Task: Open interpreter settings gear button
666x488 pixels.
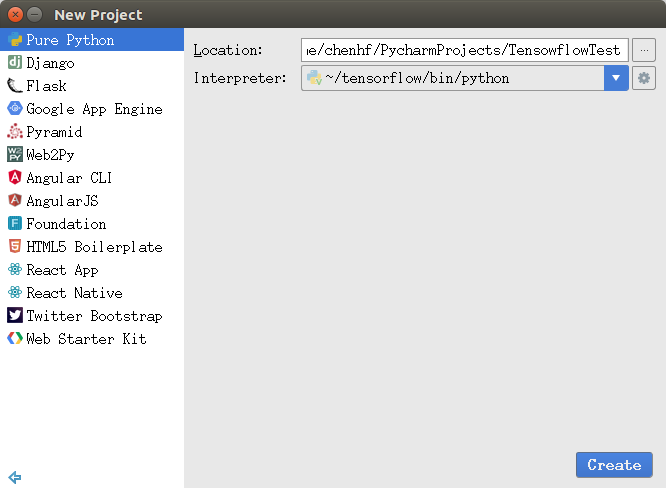Action: click(x=644, y=78)
